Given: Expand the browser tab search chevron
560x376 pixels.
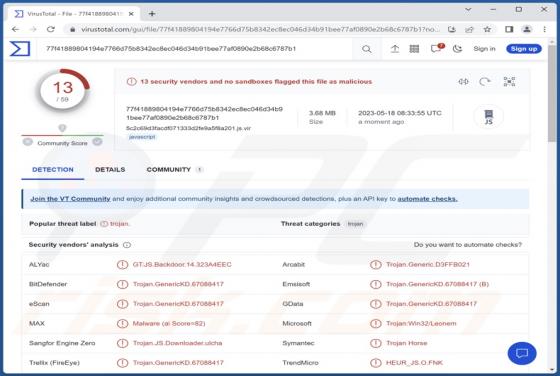Looking at the screenshot, I should point(468,10).
